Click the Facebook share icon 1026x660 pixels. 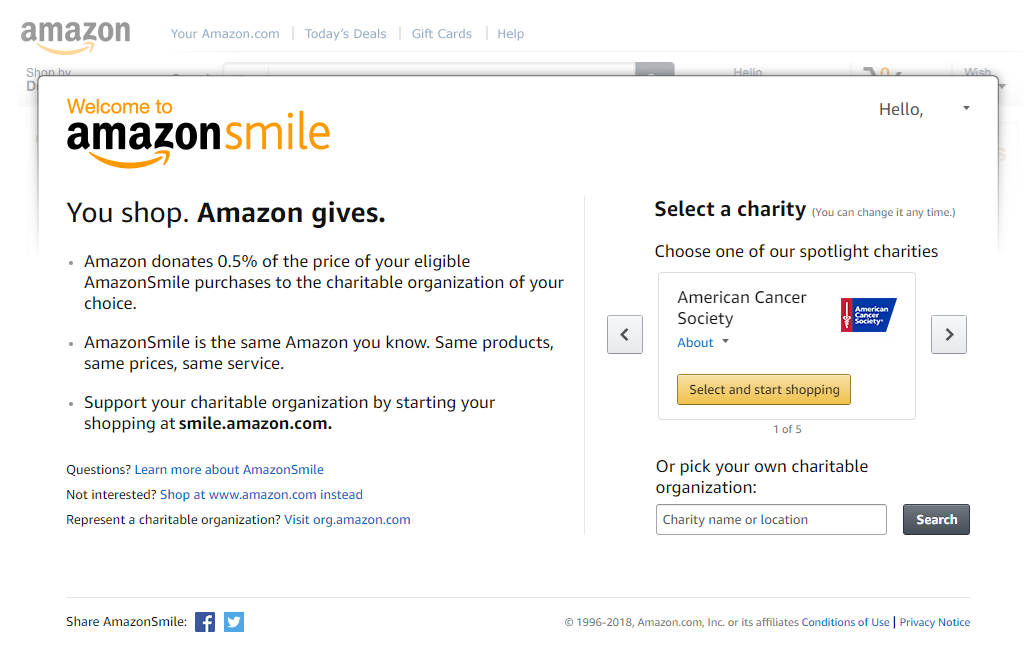pos(205,622)
